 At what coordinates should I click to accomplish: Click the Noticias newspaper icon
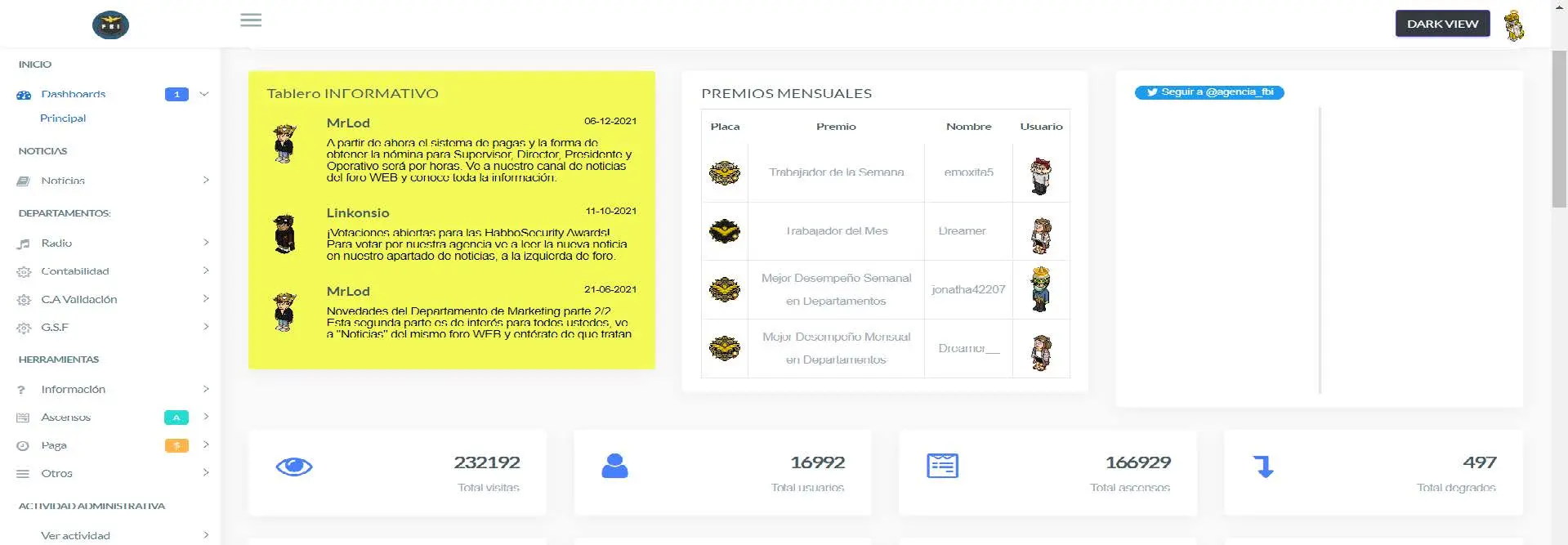pos(24,181)
